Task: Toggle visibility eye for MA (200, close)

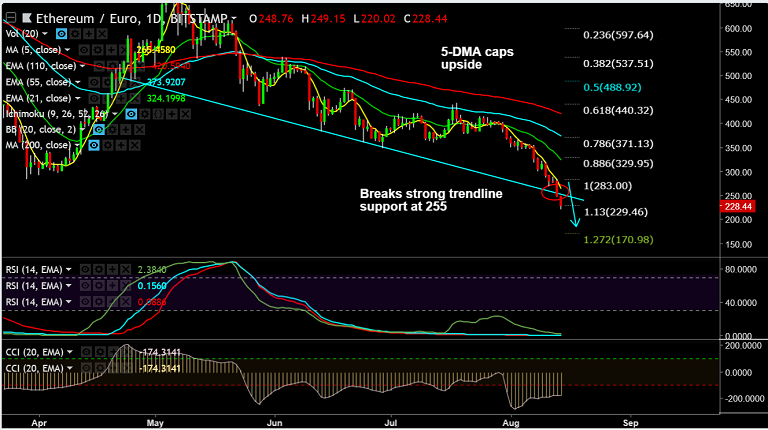Action: click(94, 145)
